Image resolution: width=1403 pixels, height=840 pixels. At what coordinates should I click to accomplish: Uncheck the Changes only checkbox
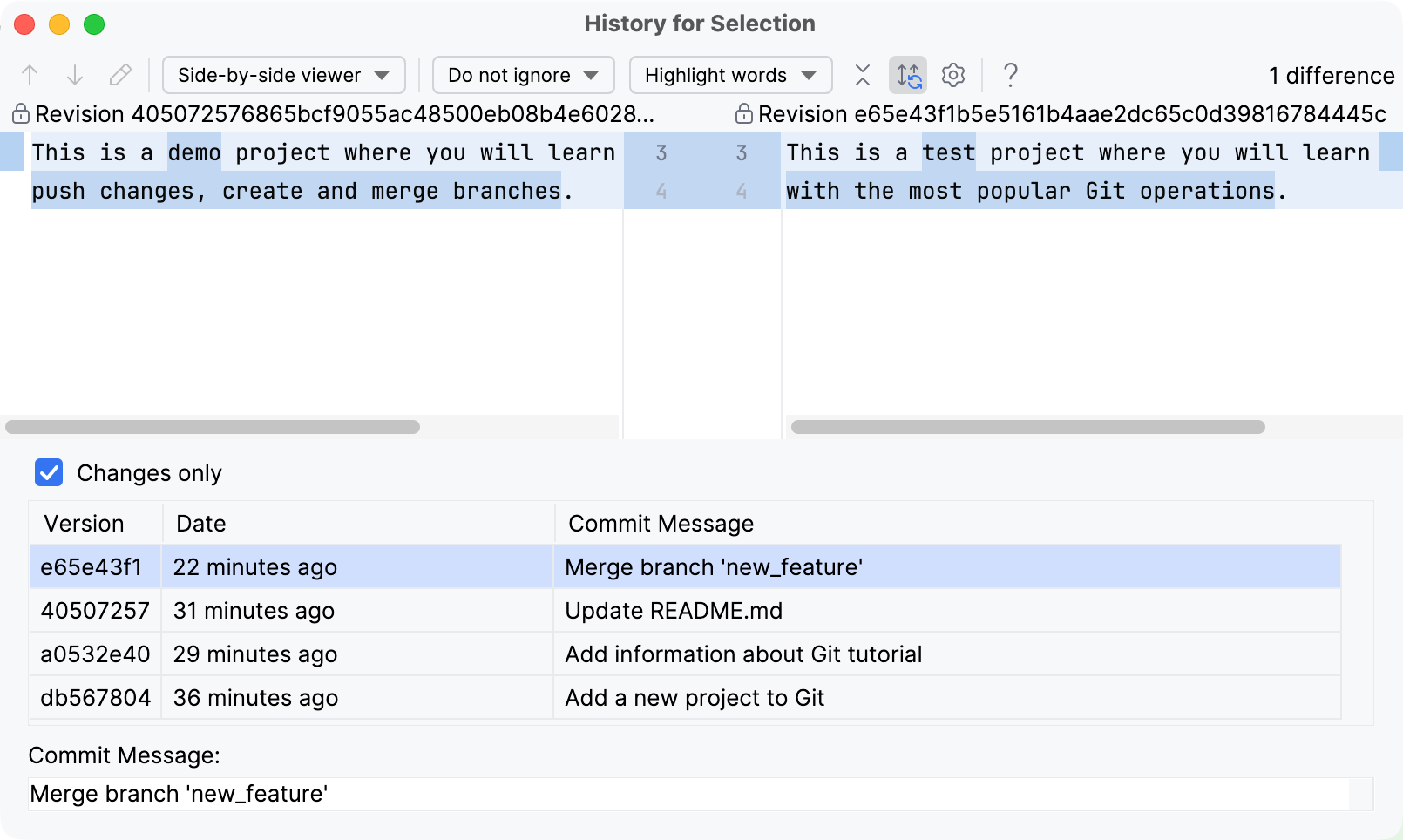click(49, 473)
